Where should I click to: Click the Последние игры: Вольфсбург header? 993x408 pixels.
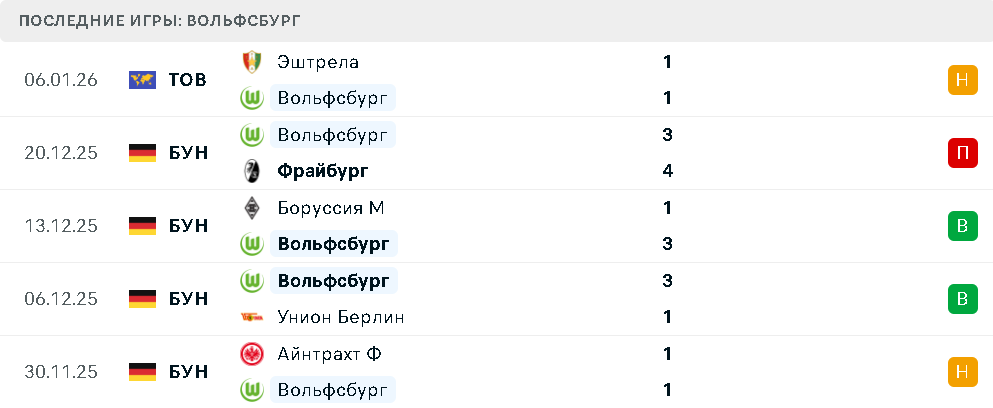tap(160, 20)
